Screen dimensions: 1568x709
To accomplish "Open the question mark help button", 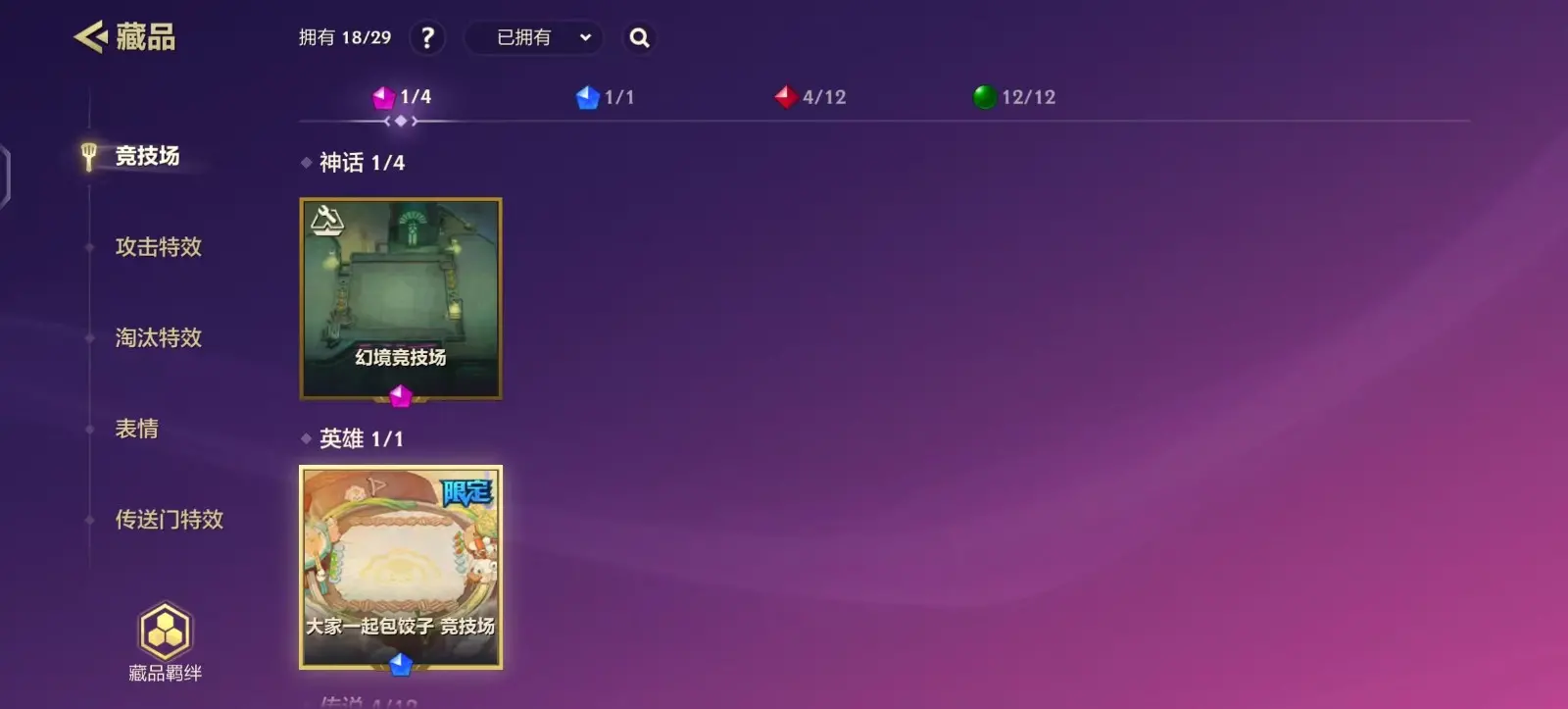I will point(427,38).
